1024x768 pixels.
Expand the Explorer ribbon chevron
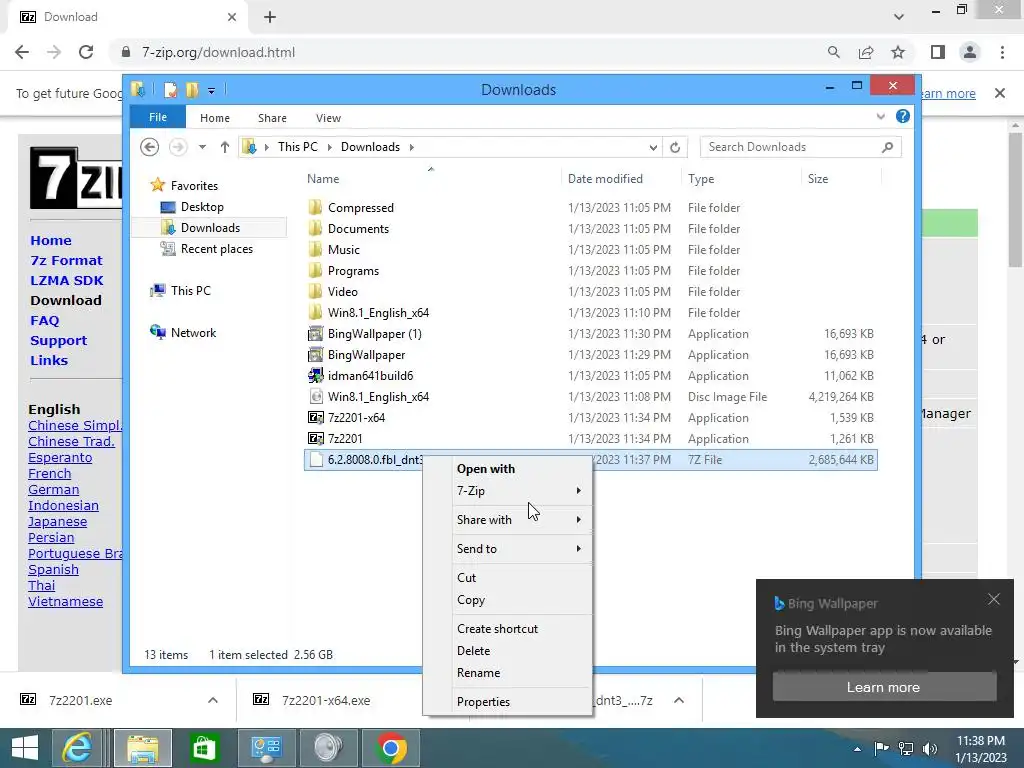click(880, 116)
